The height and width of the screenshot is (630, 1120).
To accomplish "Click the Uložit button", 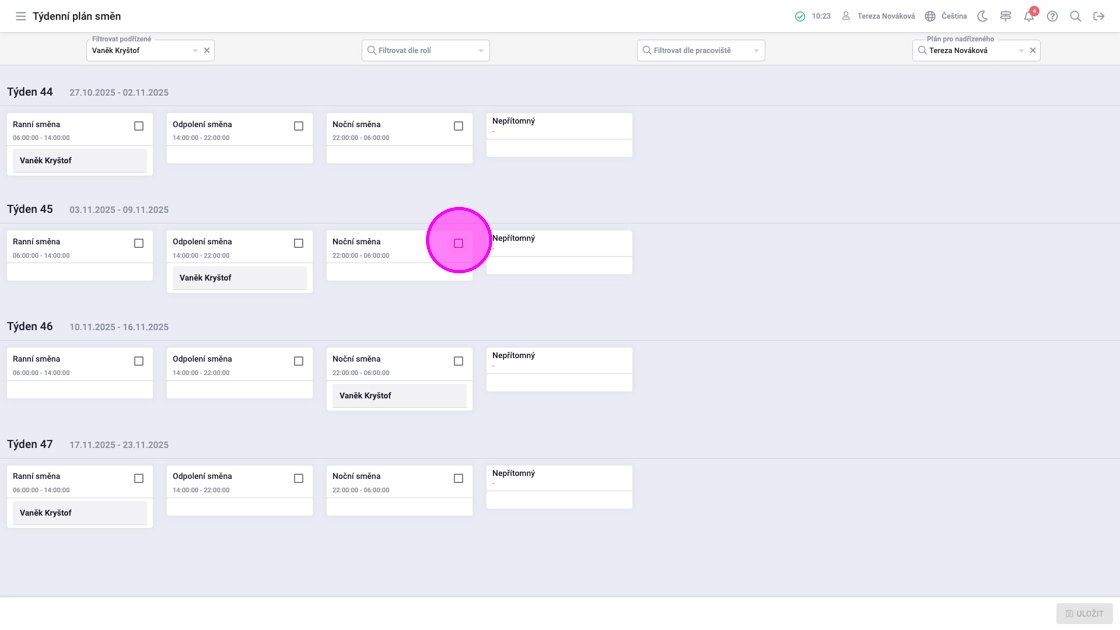I will [1084, 614].
